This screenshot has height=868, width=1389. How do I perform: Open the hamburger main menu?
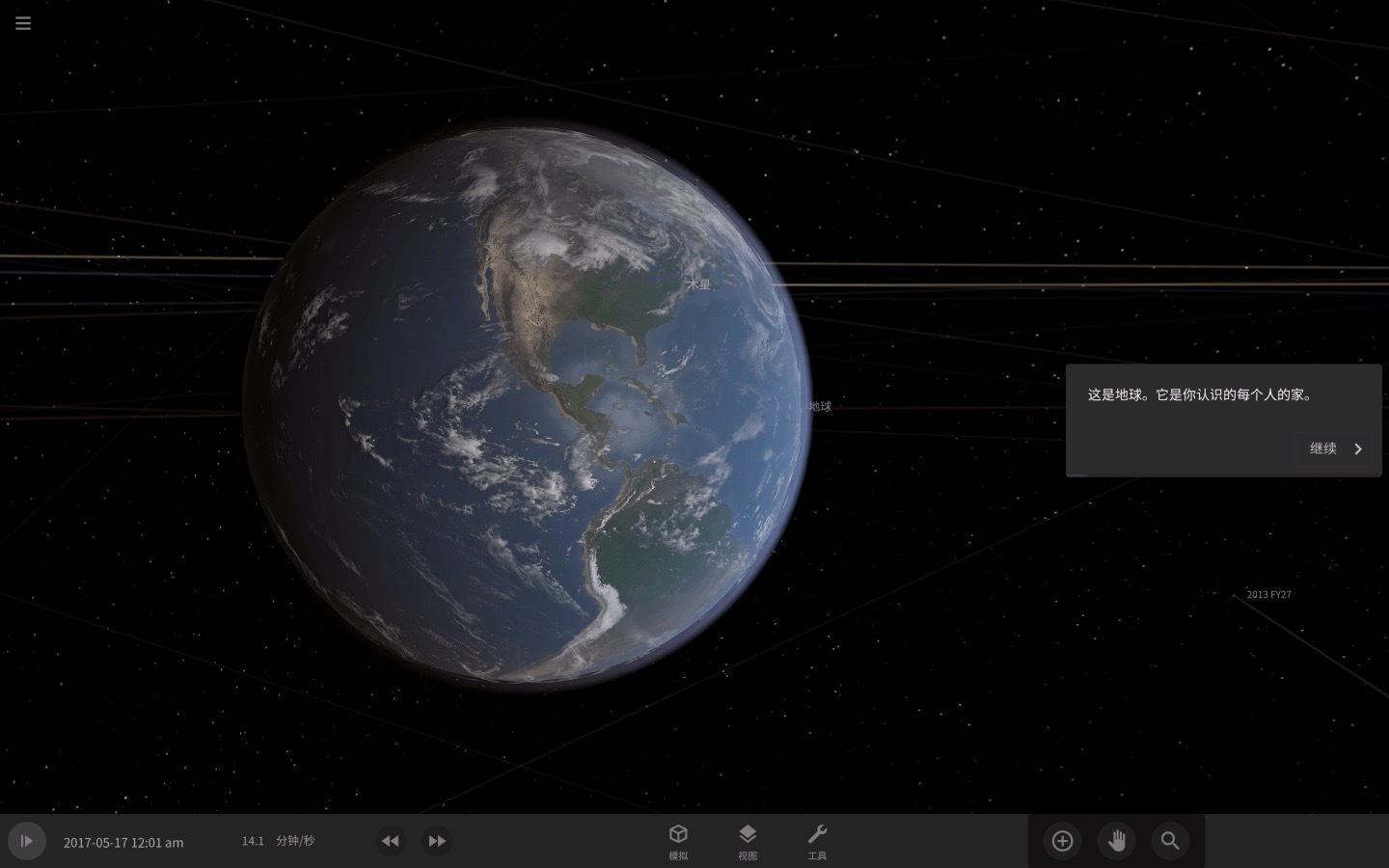pos(23,23)
